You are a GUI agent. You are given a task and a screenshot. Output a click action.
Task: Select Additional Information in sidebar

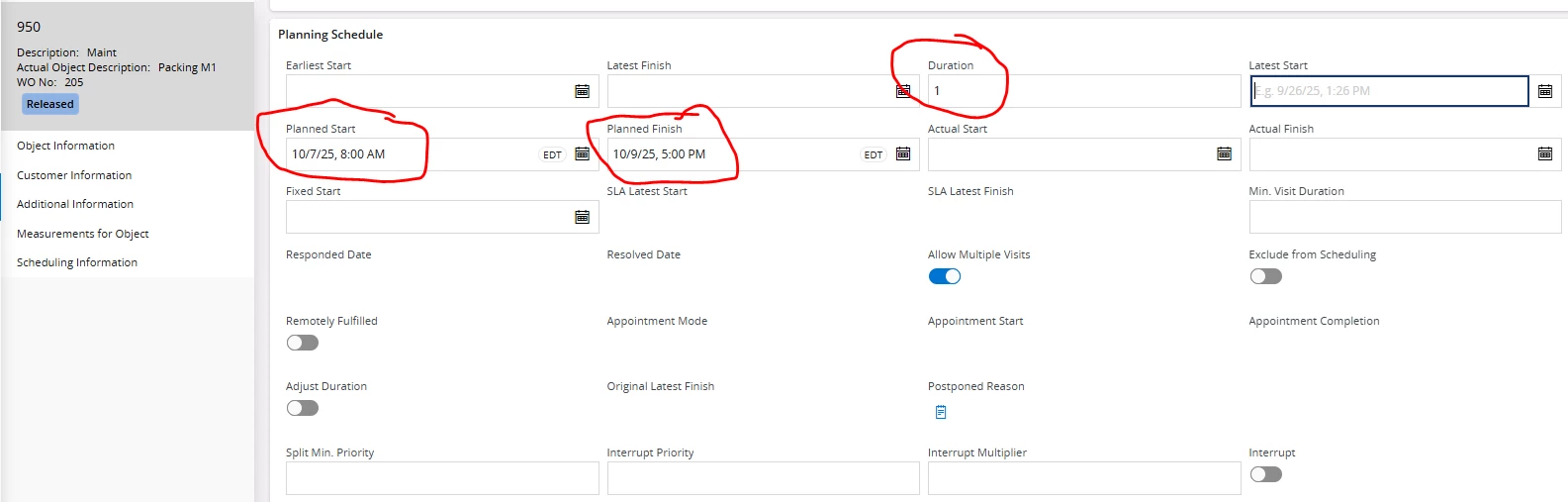pos(75,204)
